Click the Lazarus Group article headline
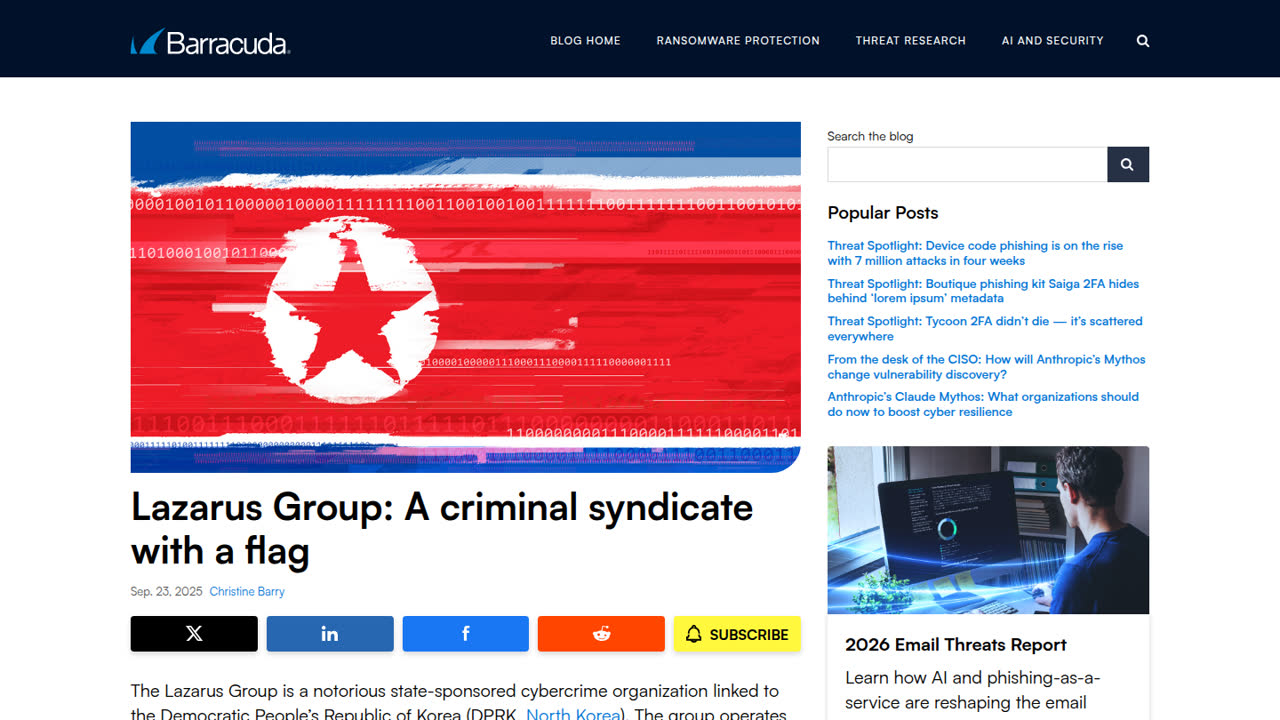Viewport: 1280px width, 720px height. (x=442, y=529)
